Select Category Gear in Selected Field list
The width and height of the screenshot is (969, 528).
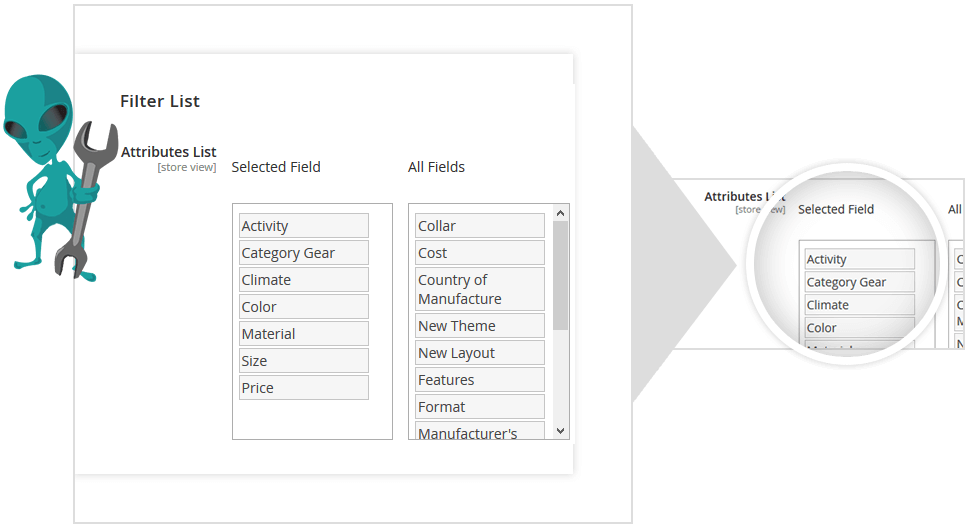(x=304, y=253)
